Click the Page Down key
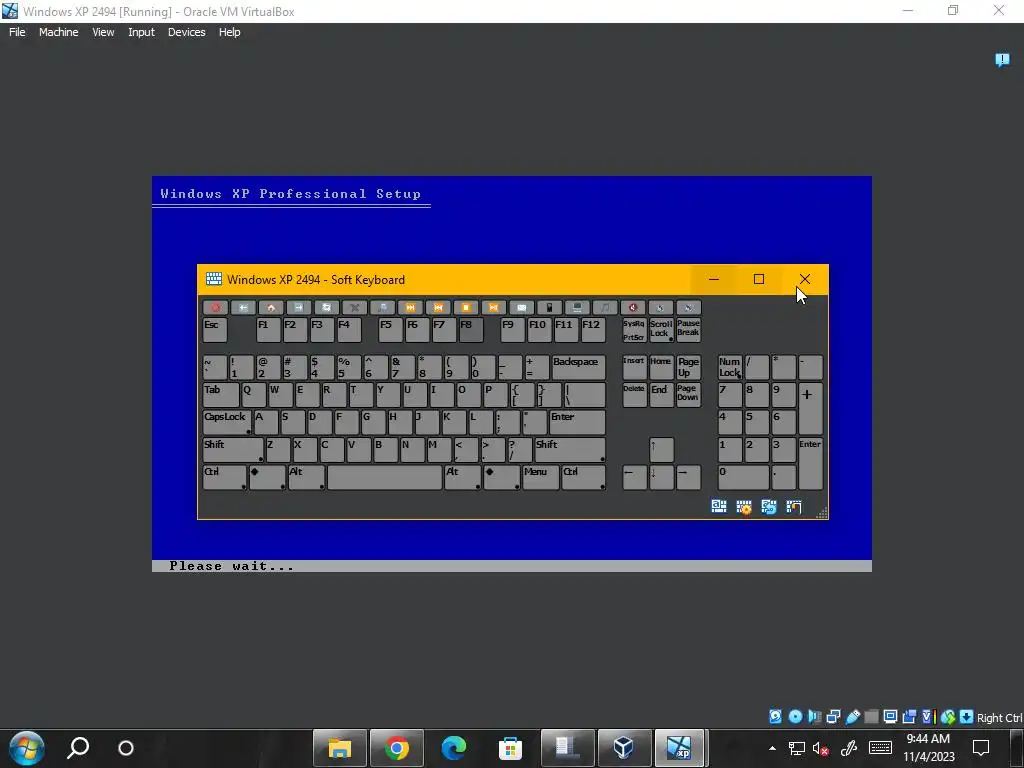Image resolution: width=1024 pixels, height=768 pixels. pyautogui.click(x=688, y=394)
